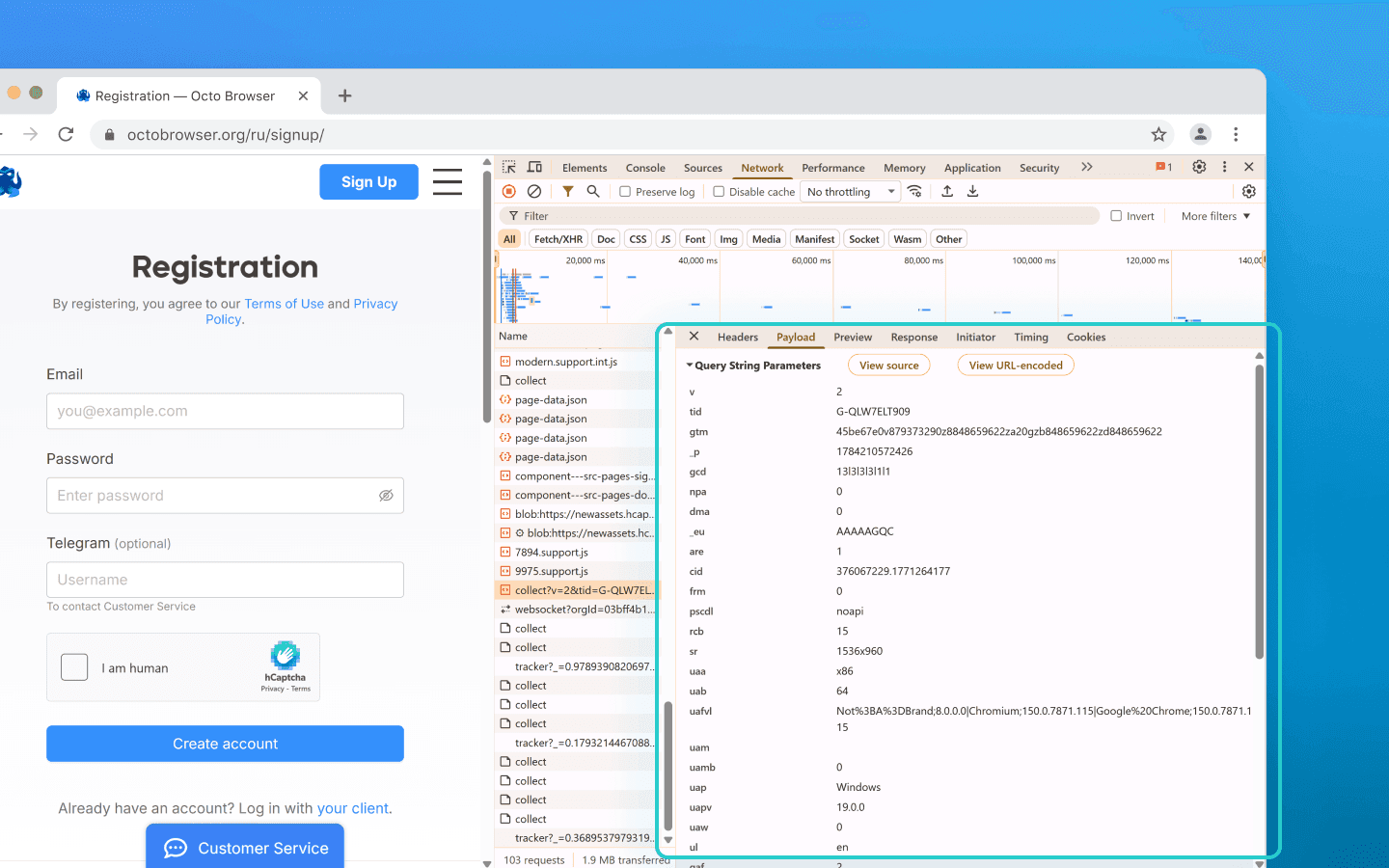Open network conditions wifi icon
The height and width of the screenshot is (868, 1389).
[914, 191]
